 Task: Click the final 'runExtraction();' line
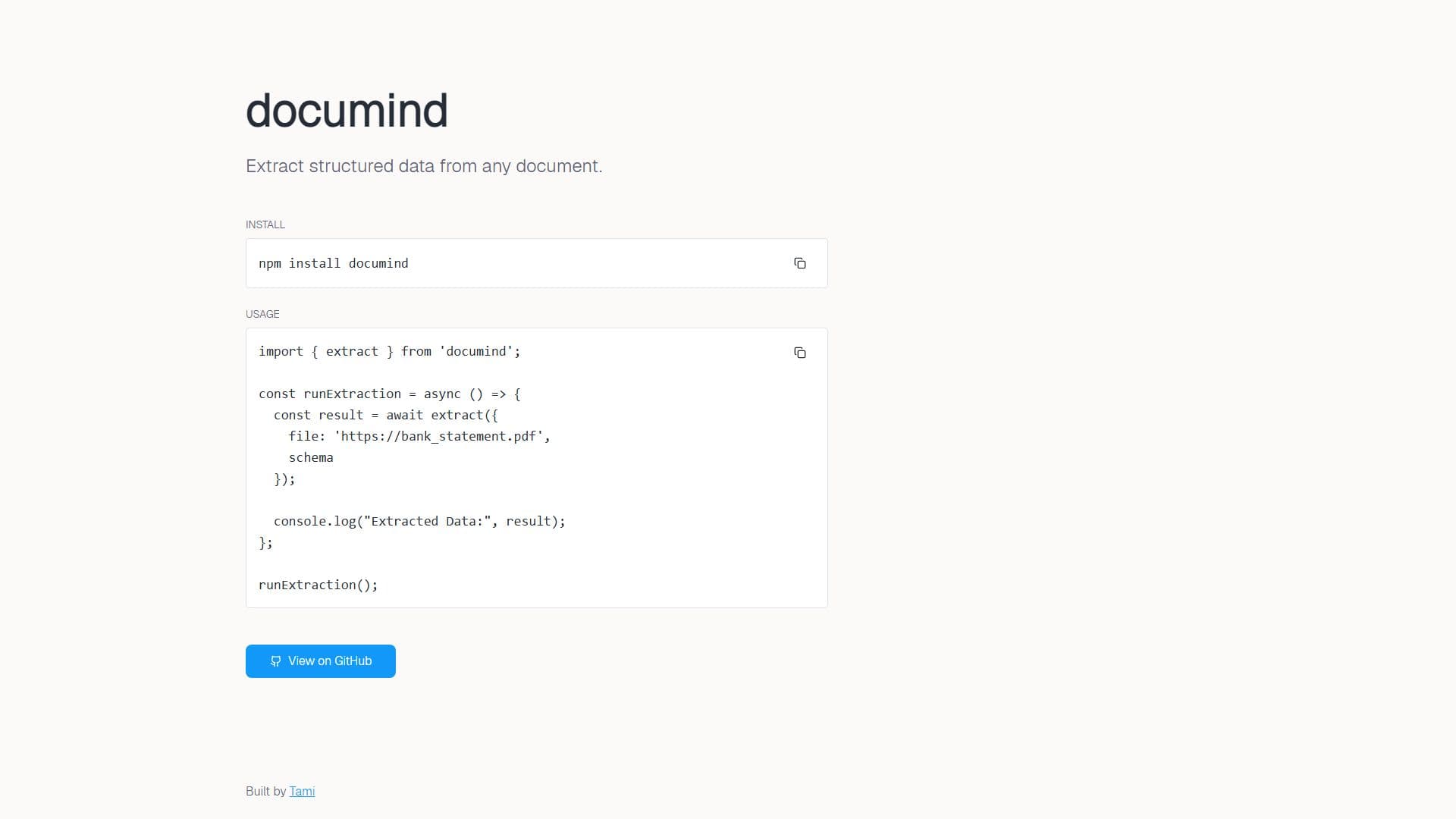tap(318, 585)
